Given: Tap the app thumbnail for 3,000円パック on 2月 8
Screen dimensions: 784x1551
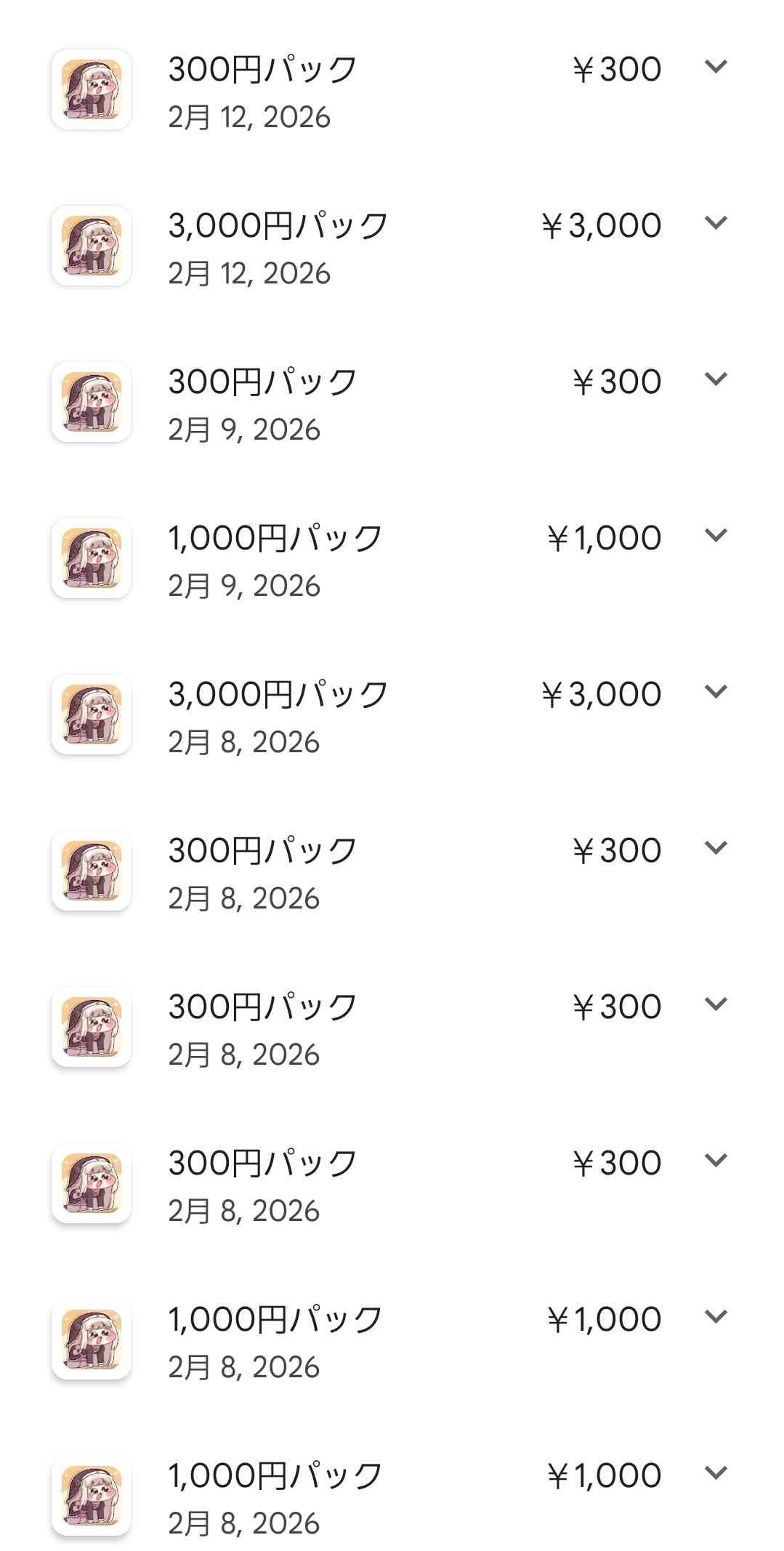Looking at the screenshot, I should pyautogui.click(x=92, y=714).
